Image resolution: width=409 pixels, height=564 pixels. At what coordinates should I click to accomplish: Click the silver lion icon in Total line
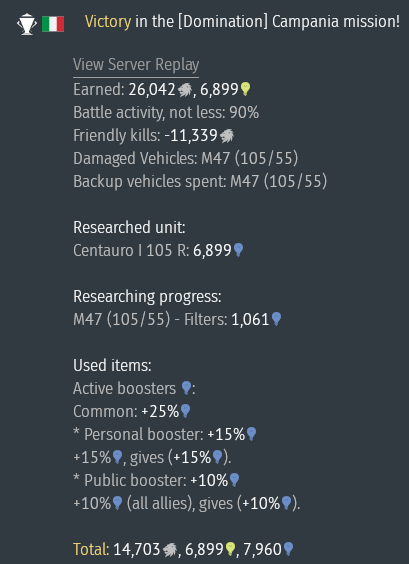tap(170, 550)
